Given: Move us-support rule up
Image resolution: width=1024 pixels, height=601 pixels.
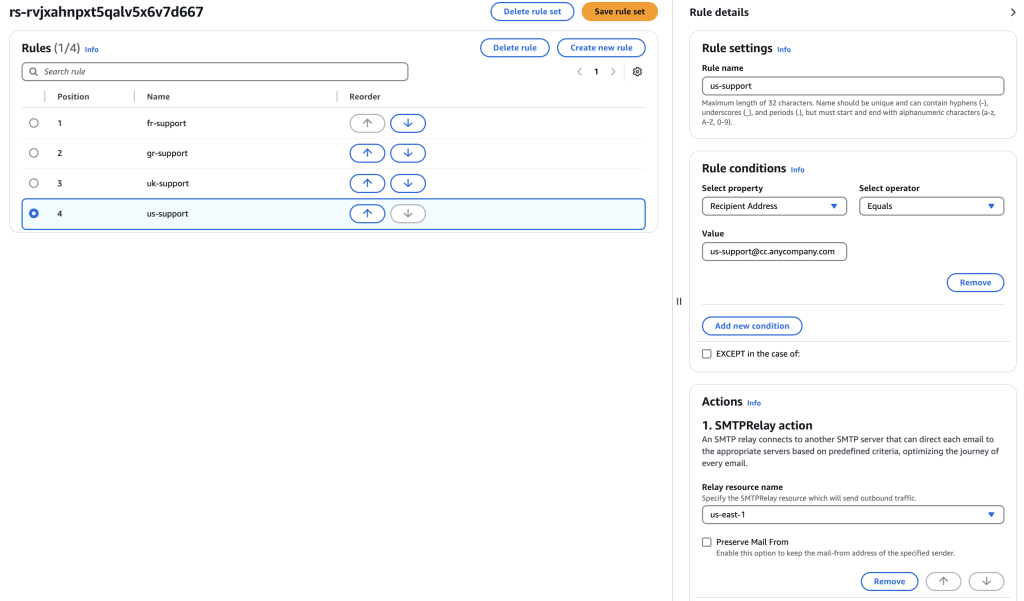Looking at the screenshot, I should click(367, 213).
